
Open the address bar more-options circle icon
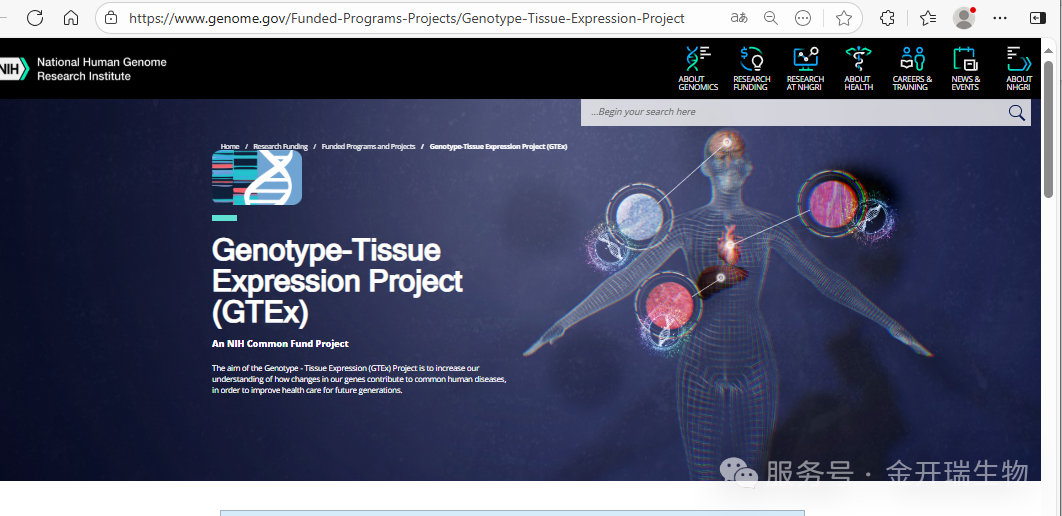[803, 18]
